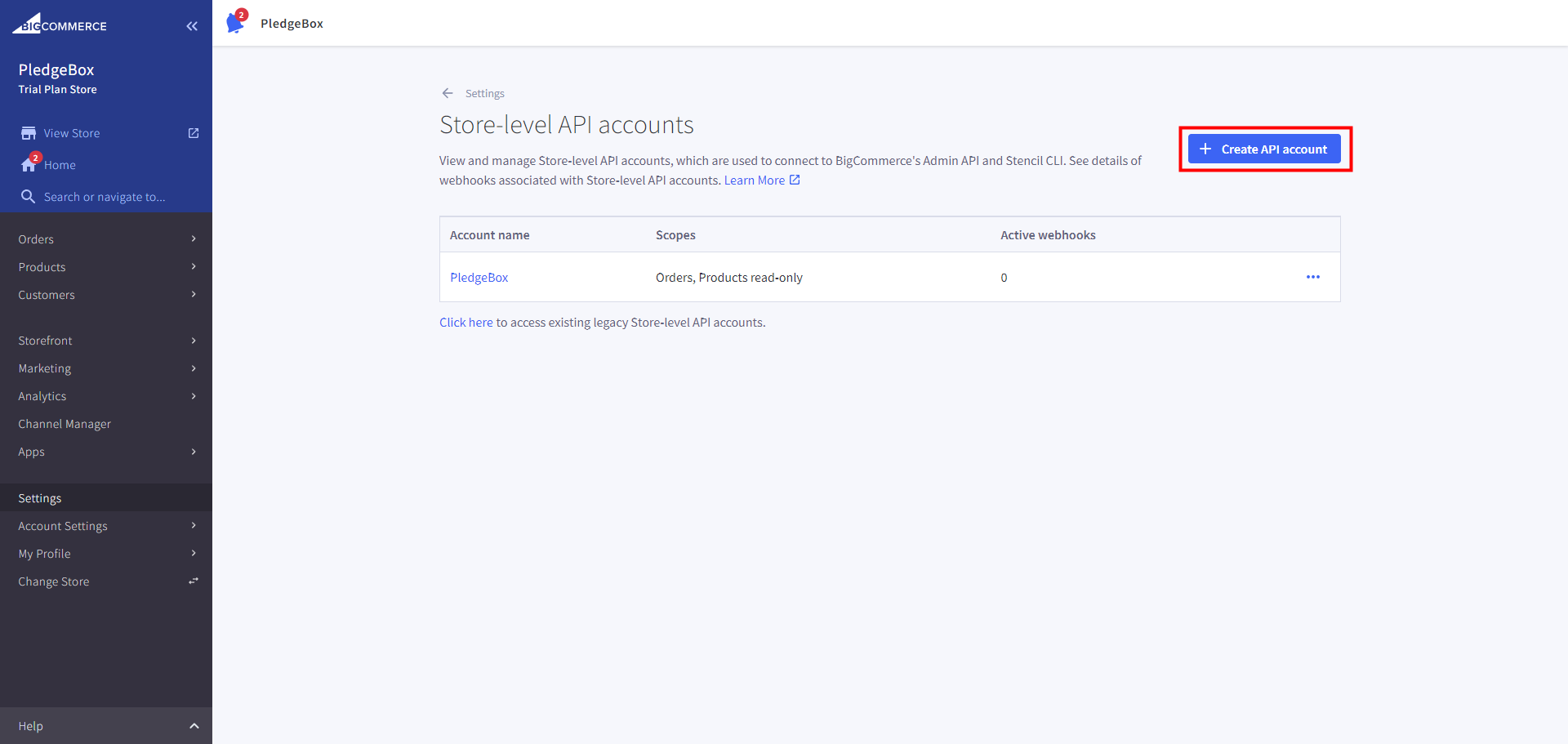The width and height of the screenshot is (1568, 744).
Task: Expand the Marketing menu chevron
Action: pos(194,368)
